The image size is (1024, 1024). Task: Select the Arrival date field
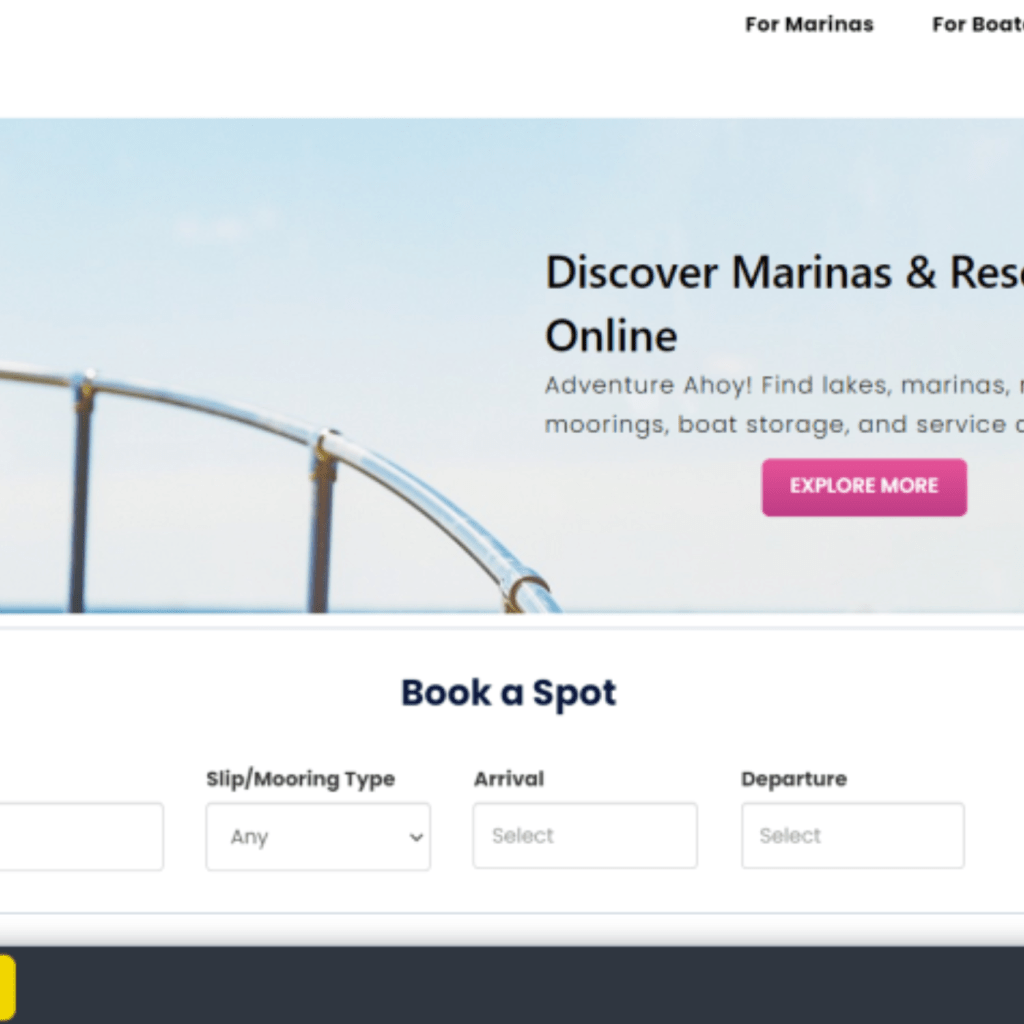pos(584,835)
